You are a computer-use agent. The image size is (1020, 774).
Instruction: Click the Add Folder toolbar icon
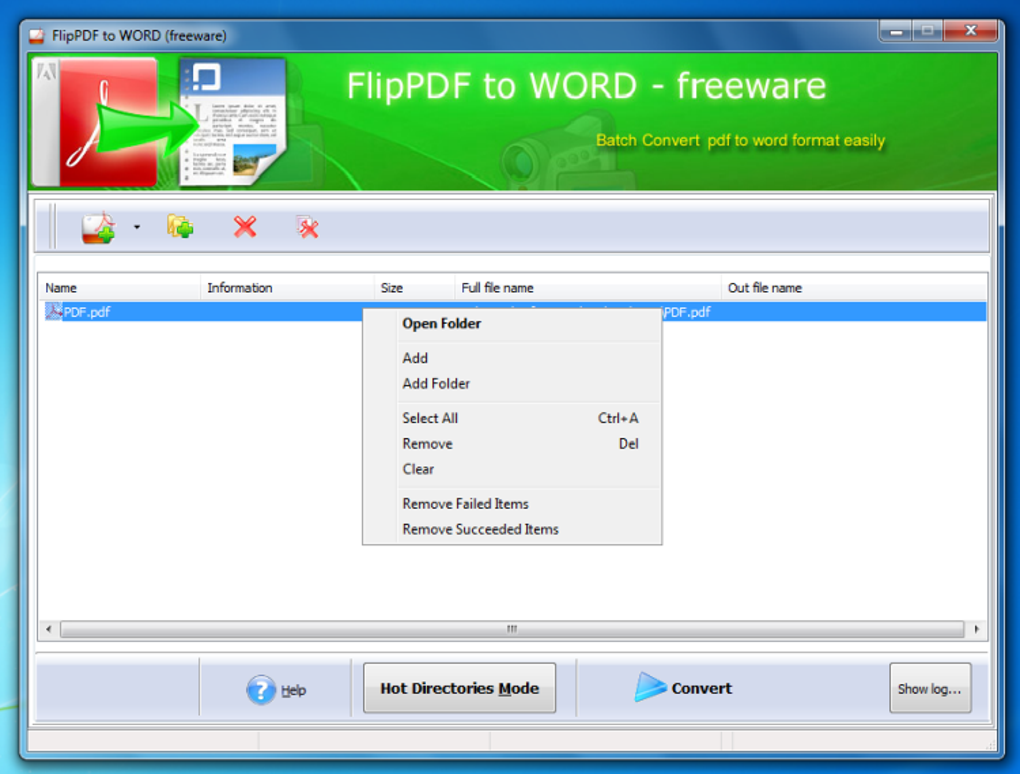(180, 227)
